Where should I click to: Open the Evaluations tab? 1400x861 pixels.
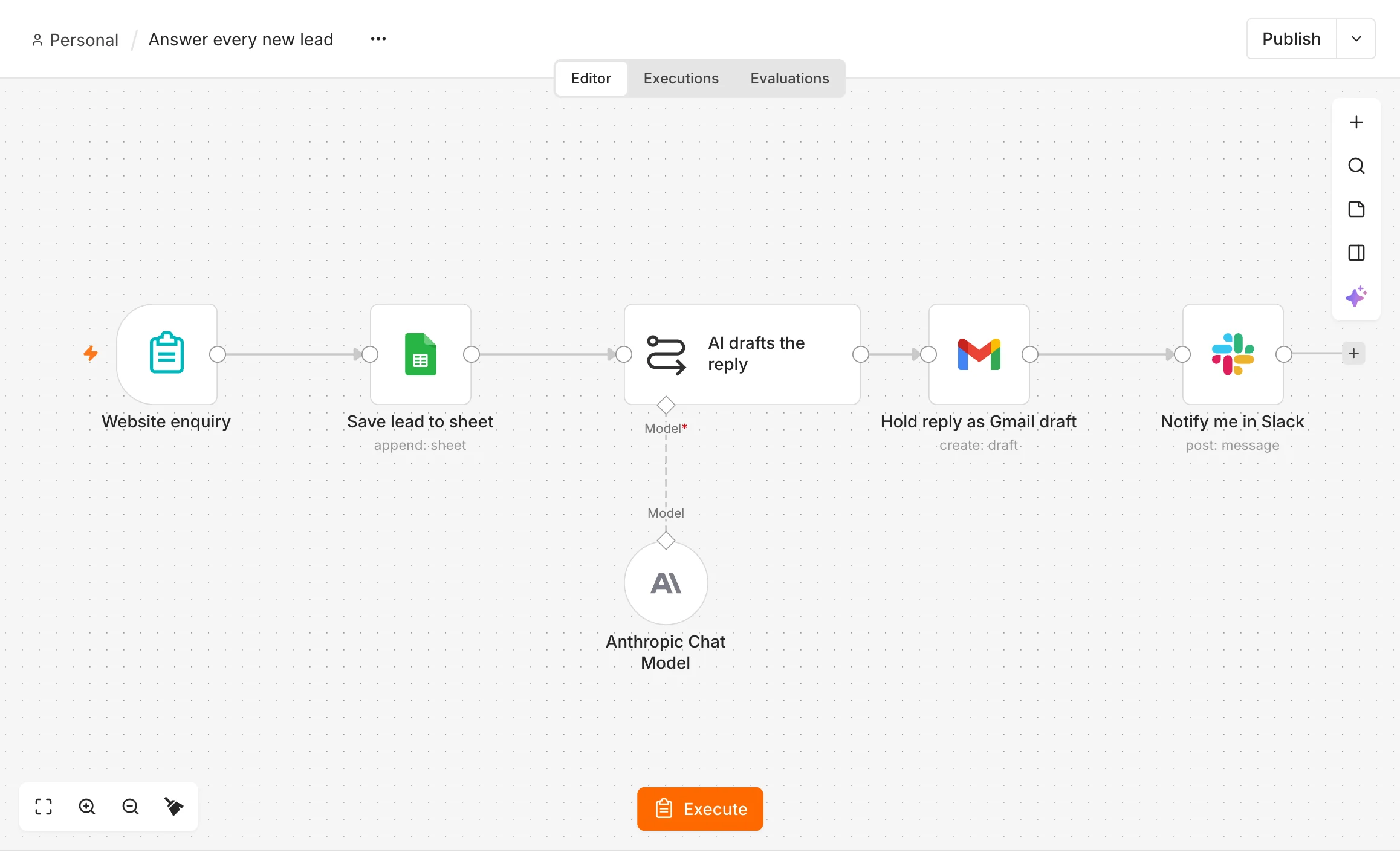(790, 79)
